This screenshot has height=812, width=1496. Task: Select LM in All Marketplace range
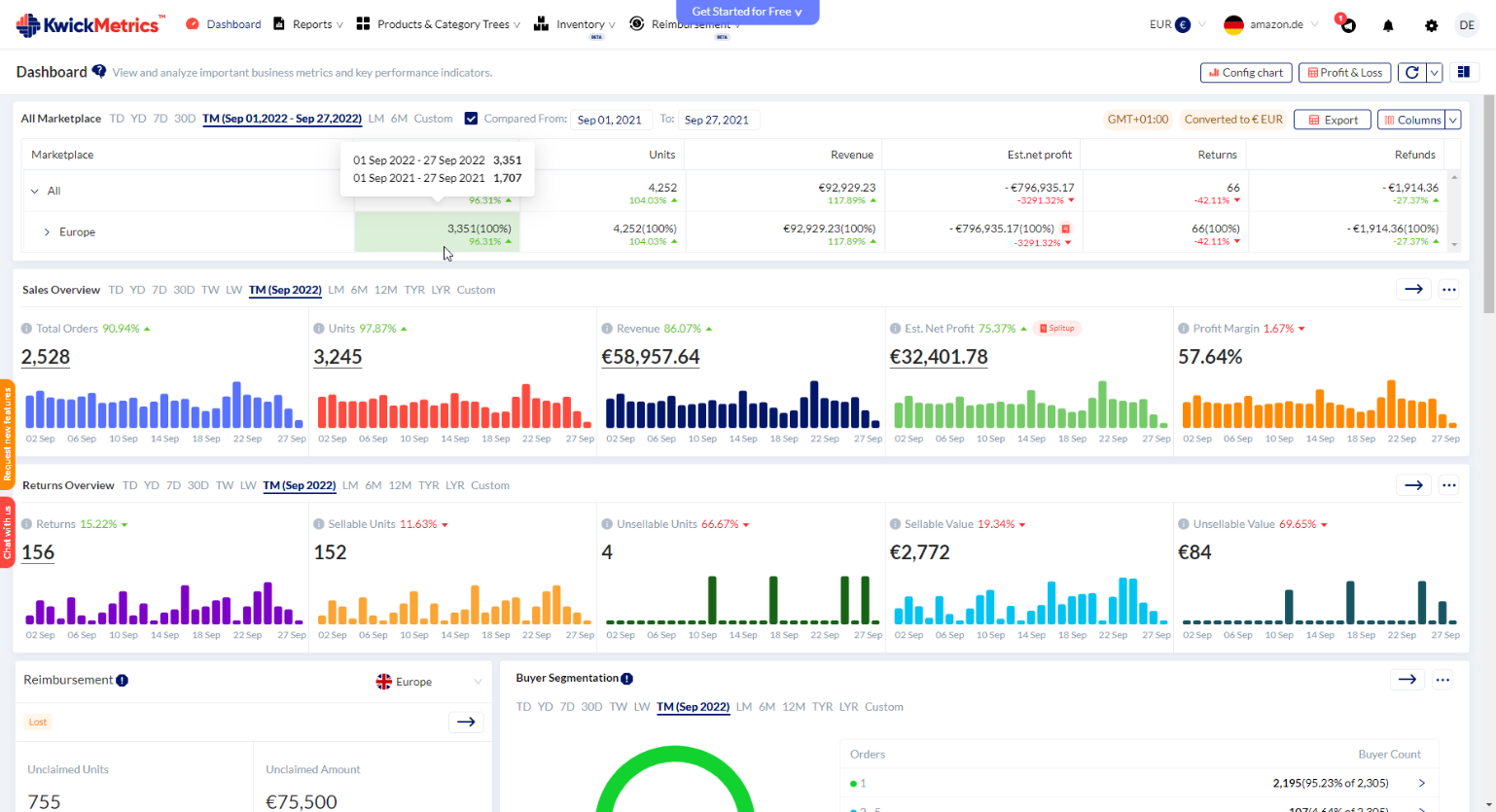[376, 119]
